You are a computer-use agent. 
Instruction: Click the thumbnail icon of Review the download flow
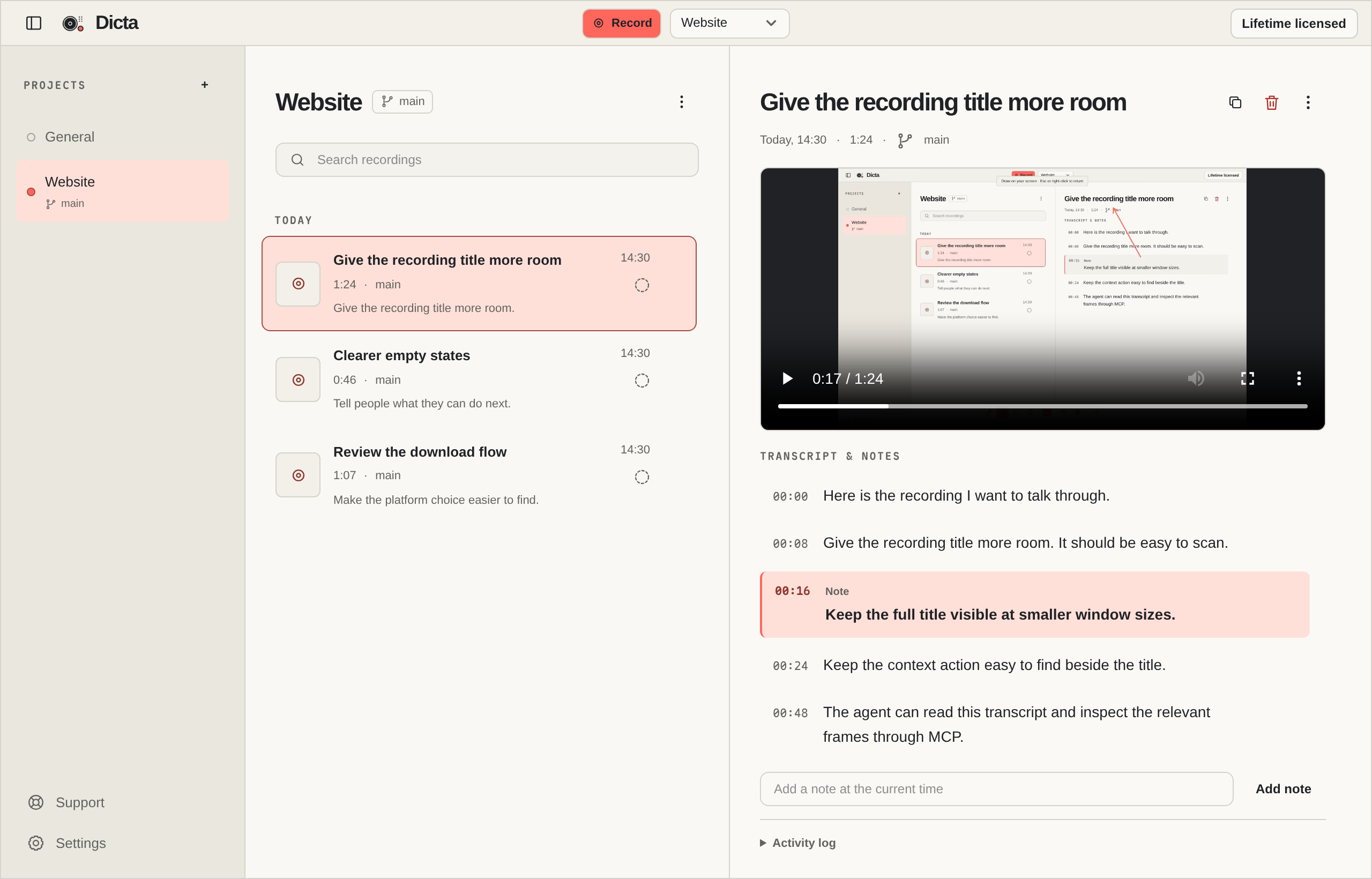click(298, 475)
